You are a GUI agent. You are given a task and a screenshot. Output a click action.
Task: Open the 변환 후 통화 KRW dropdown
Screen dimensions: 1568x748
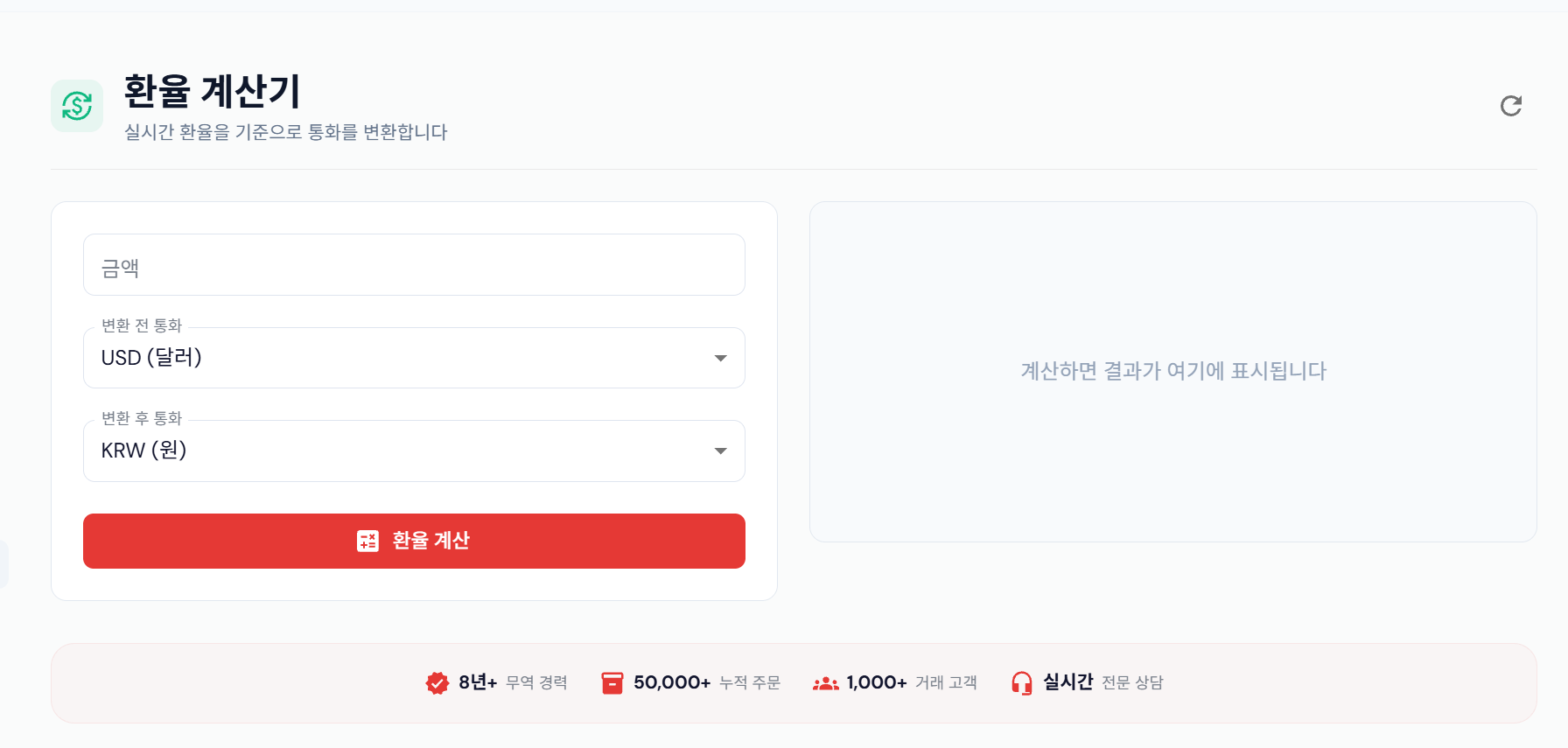[414, 451]
